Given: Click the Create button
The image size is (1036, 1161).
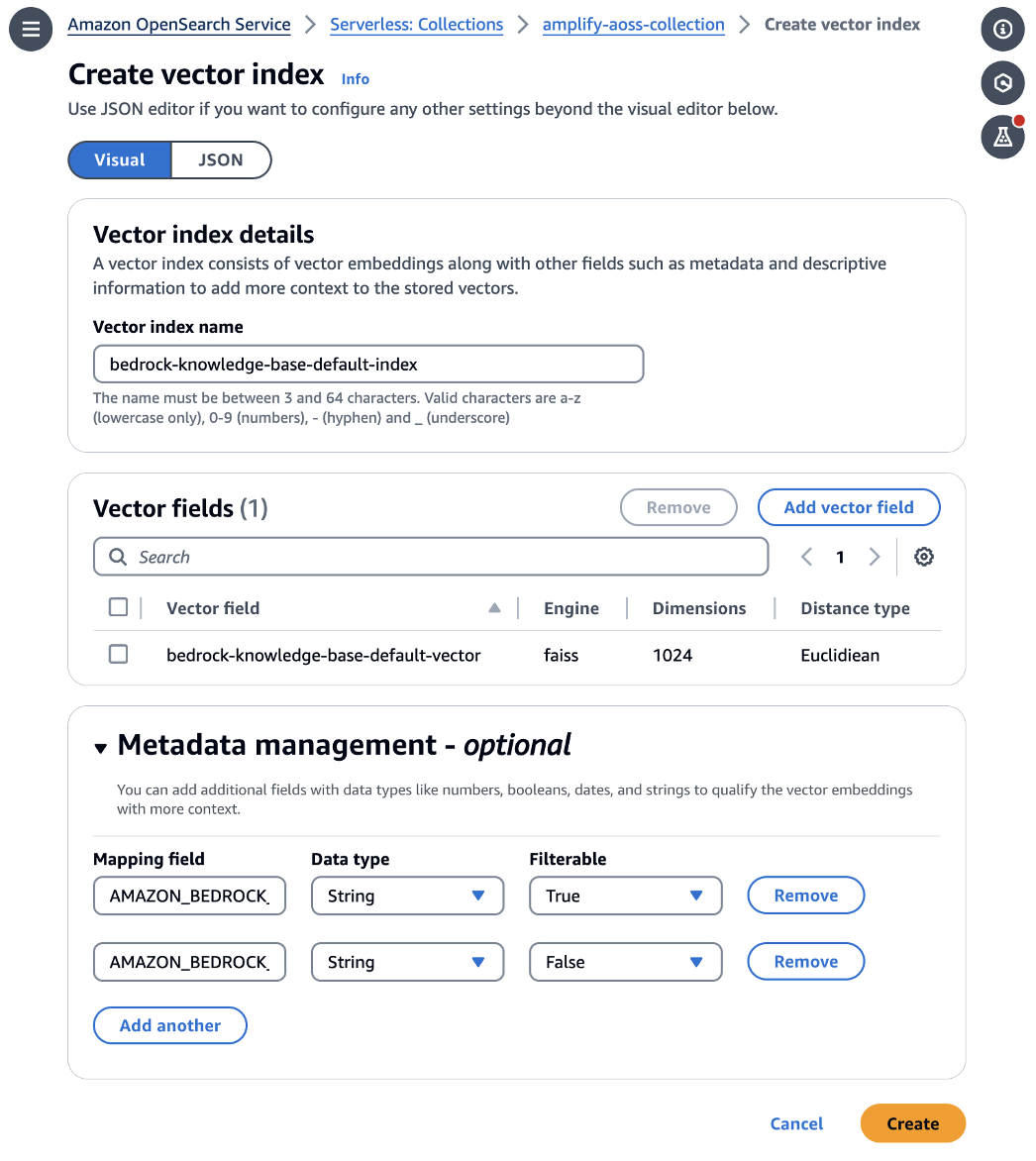Looking at the screenshot, I should click(912, 1123).
